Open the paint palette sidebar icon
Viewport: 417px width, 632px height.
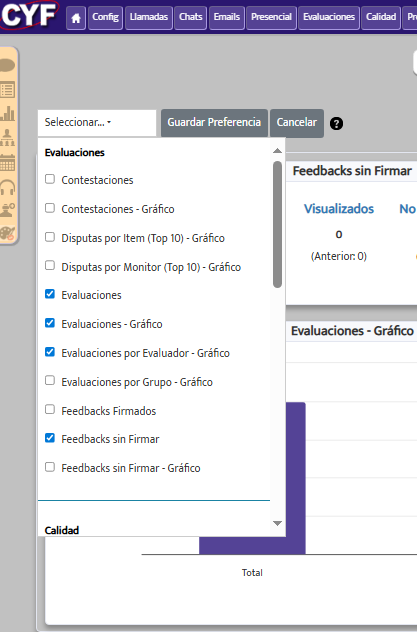[7, 233]
